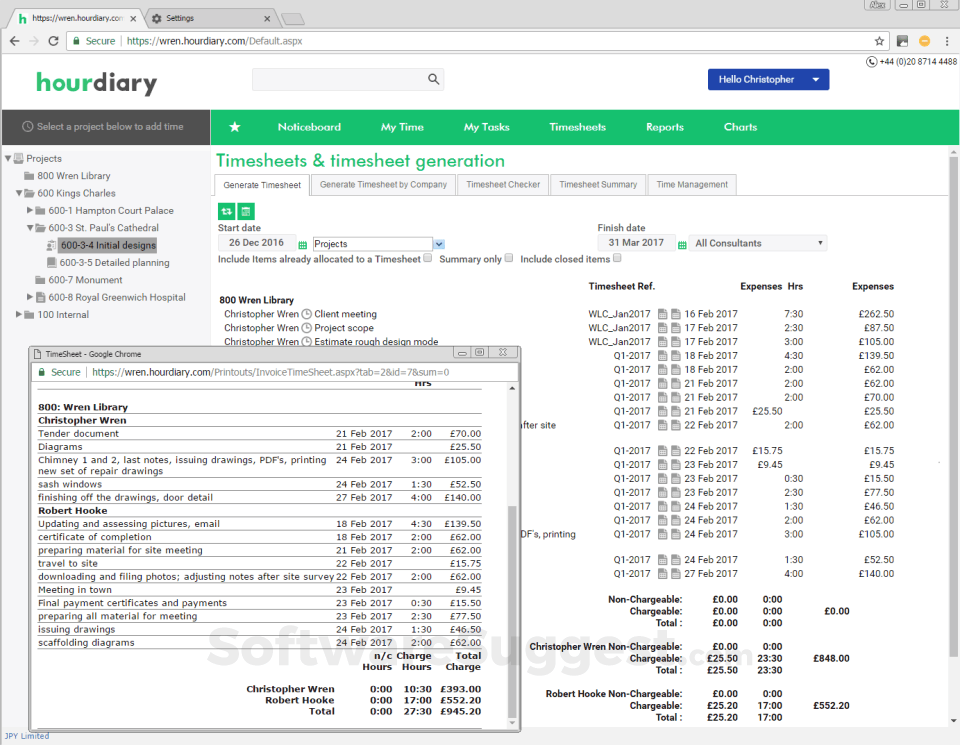Screen dimensions: 960x745
Task: Click the phone icon beside the contact number
Action: [871, 62]
